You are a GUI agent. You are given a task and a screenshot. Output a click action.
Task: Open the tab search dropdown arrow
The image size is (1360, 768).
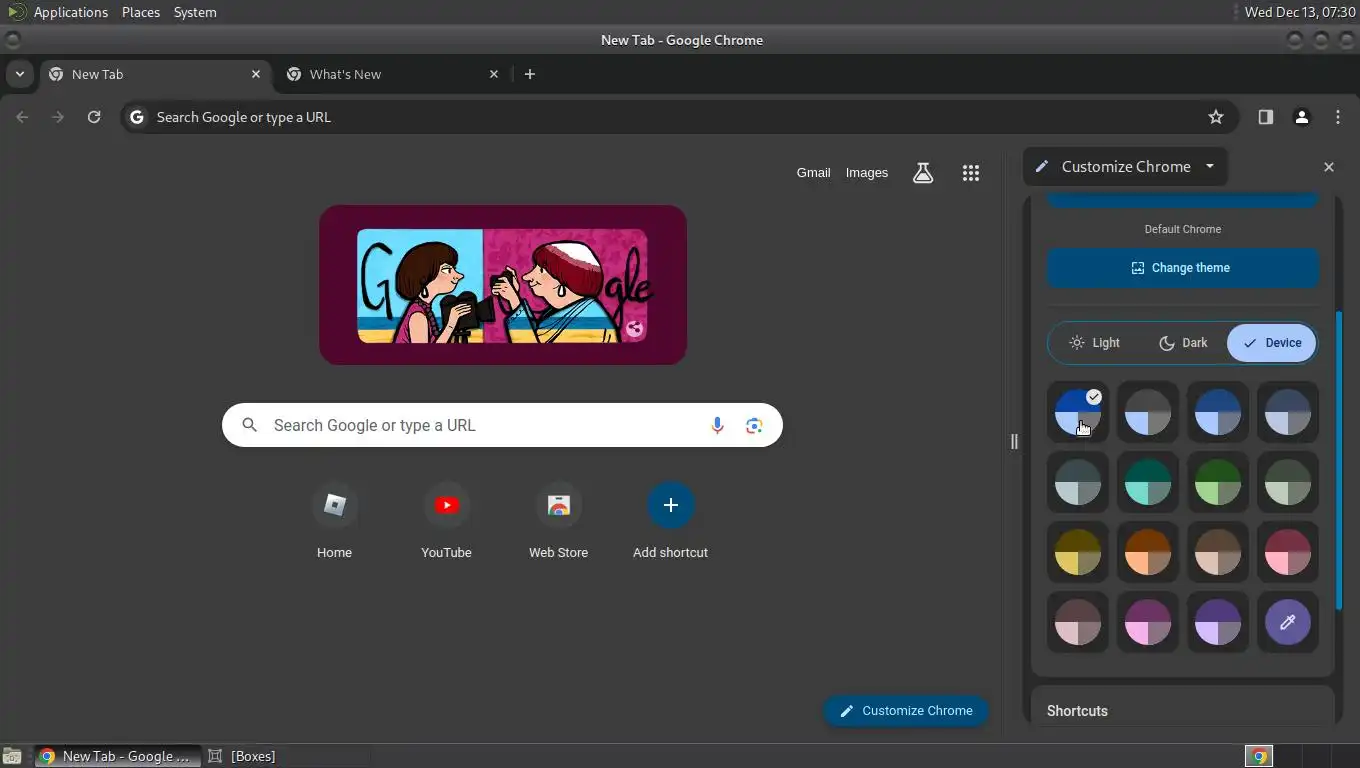click(x=19, y=74)
